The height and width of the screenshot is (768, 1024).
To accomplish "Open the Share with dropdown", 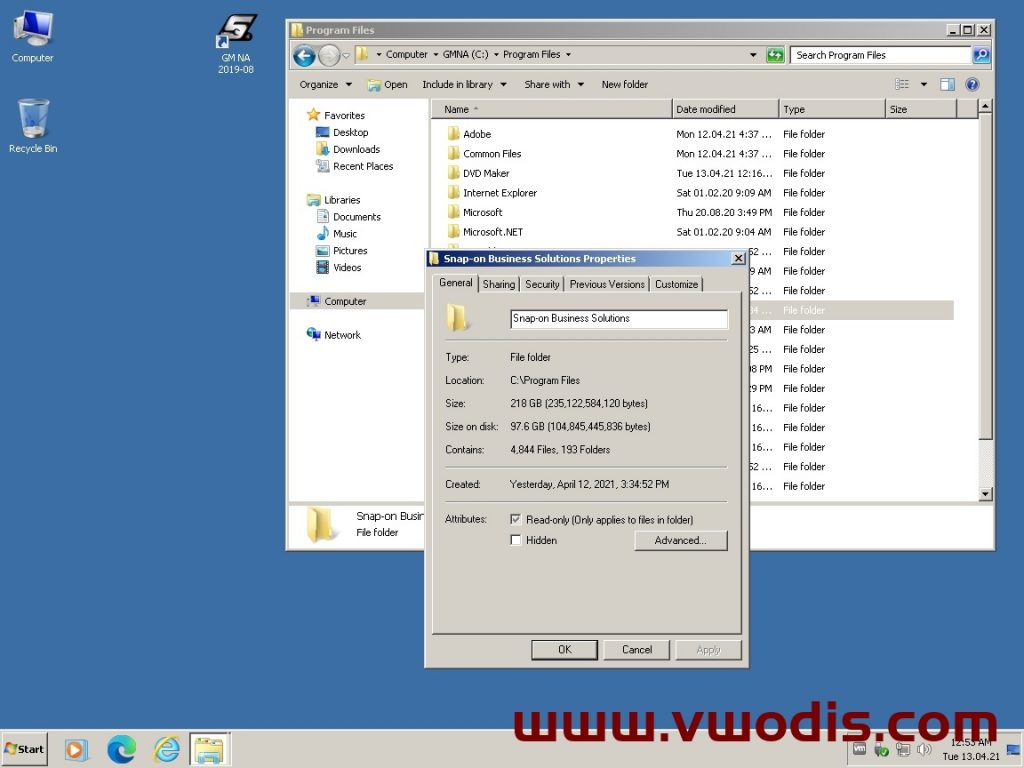I will [x=554, y=84].
